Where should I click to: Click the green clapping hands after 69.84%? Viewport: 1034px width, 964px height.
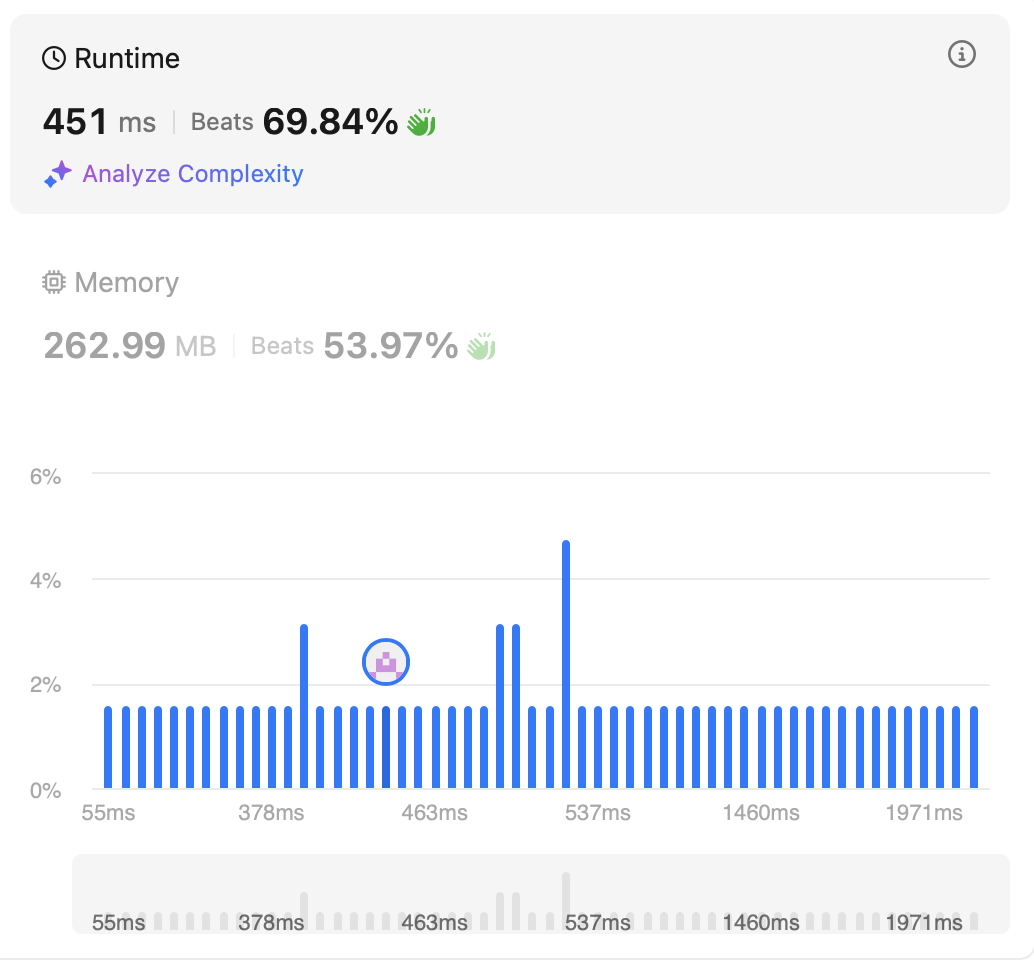[421, 123]
